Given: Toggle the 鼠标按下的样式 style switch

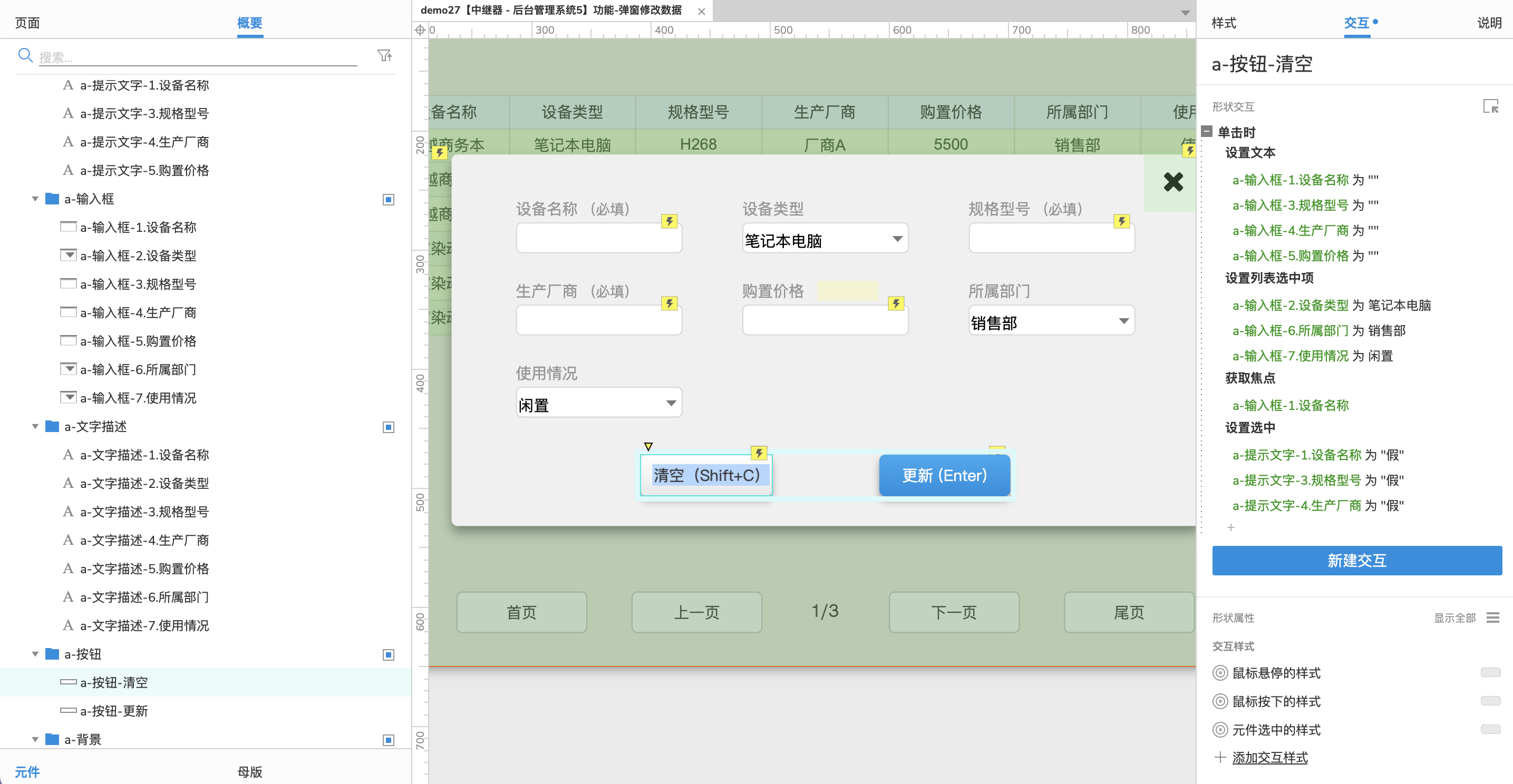Looking at the screenshot, I should pyautogui.click(x=1490, y=701).
